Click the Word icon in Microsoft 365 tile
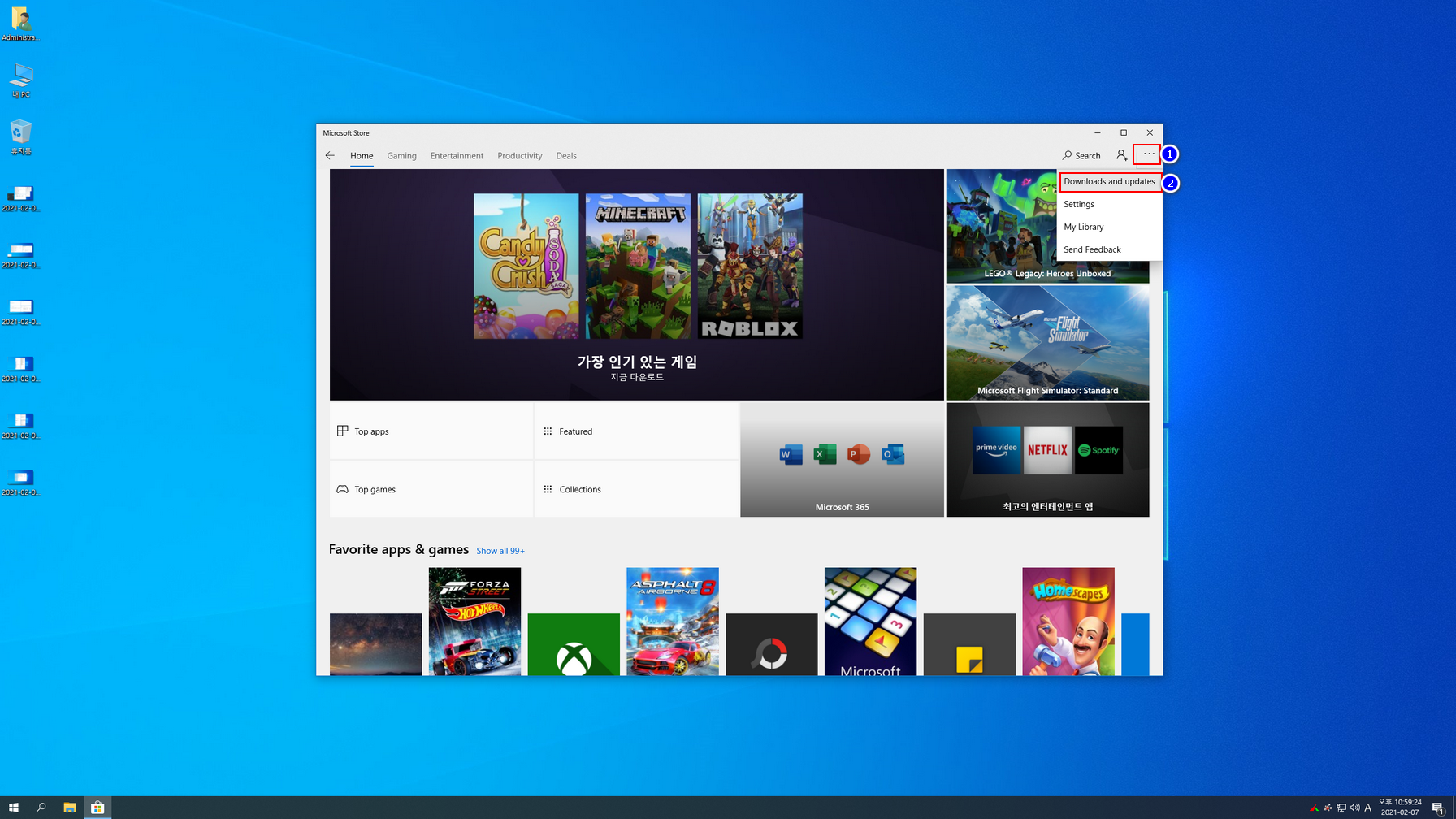Screen dimensions: 1456x819 pos(791,454)
